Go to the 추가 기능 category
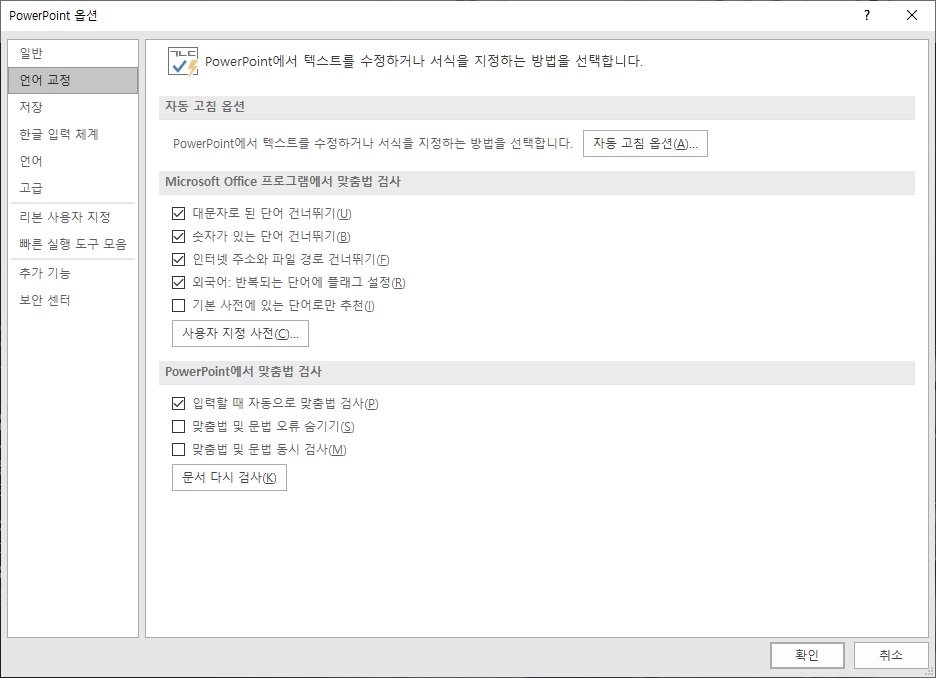The height and width of the screenshot is (678, 936). [x=73, y=273]
